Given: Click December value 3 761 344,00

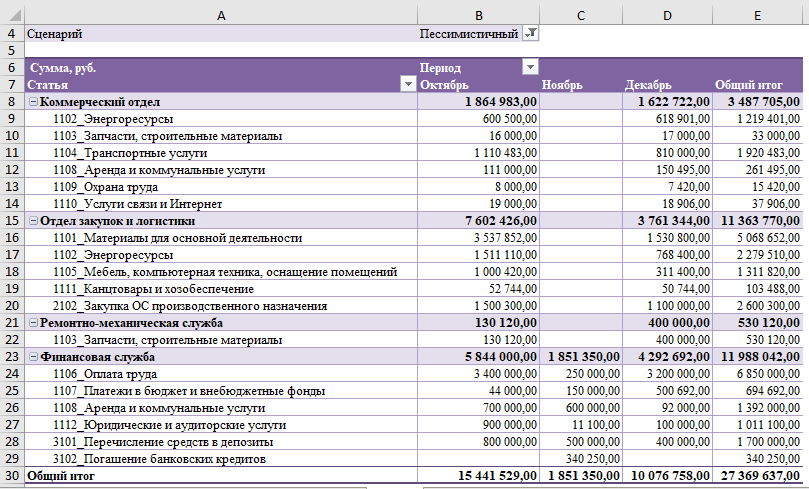Looking at the screenshot, I should coord(667,221).
